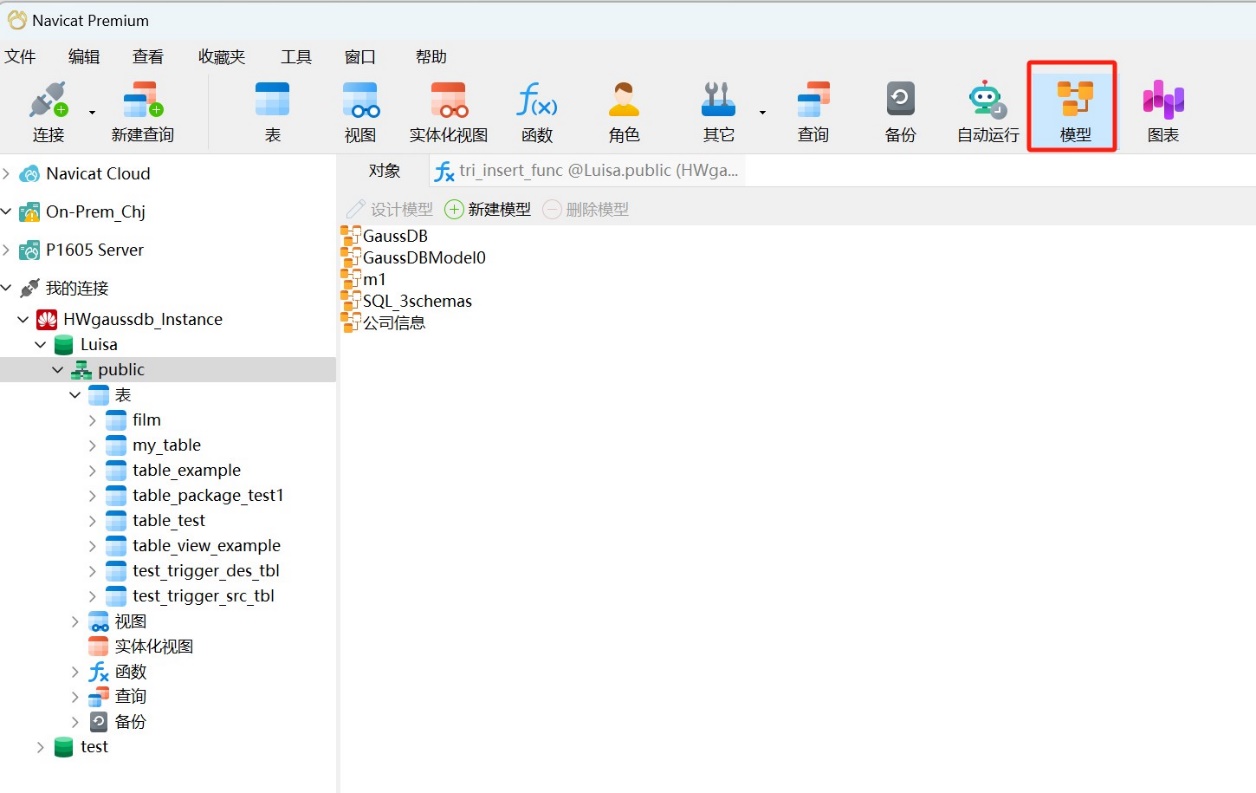Open the Chart (图表) toolbar icon
The height and width of the screenshot is (793, 1256).
1163,111
